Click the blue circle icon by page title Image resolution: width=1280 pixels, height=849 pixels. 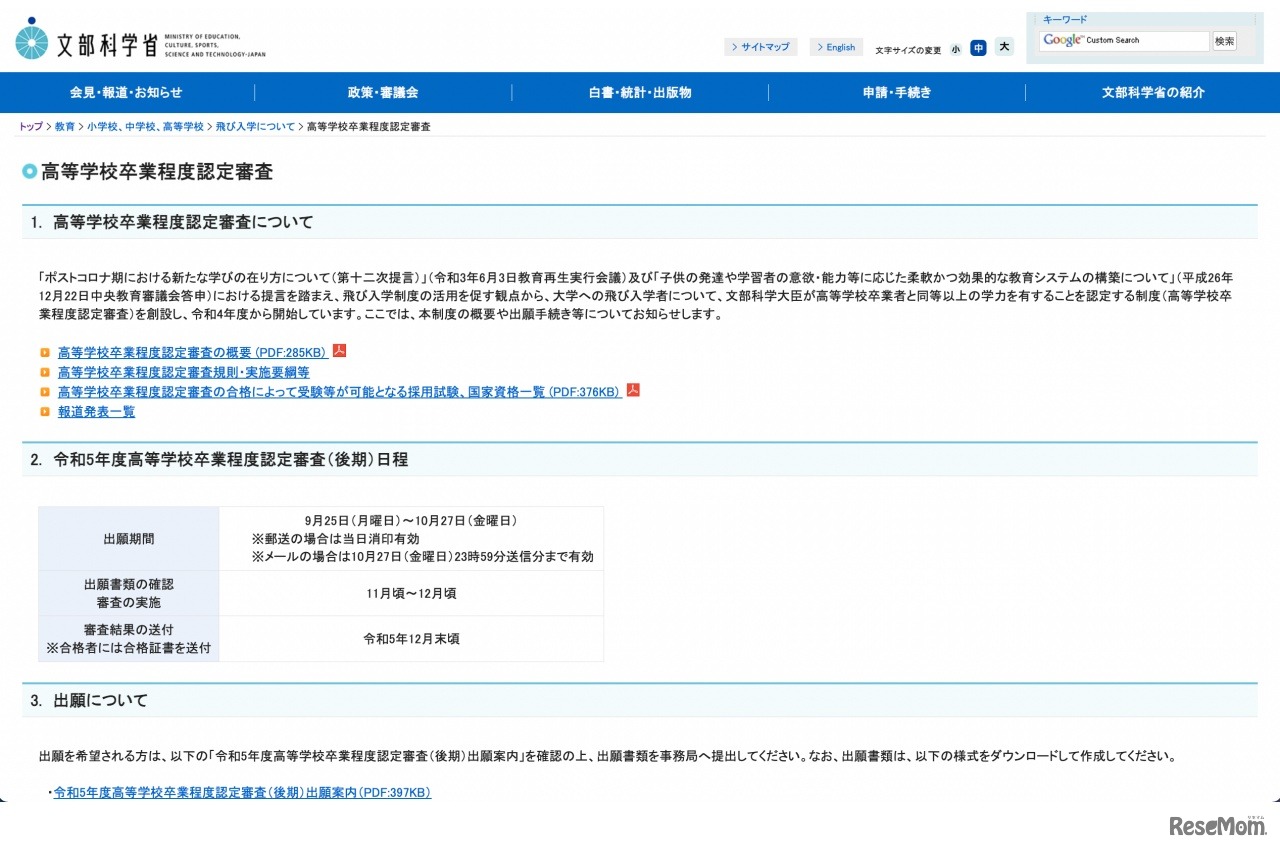pos(30,172)
